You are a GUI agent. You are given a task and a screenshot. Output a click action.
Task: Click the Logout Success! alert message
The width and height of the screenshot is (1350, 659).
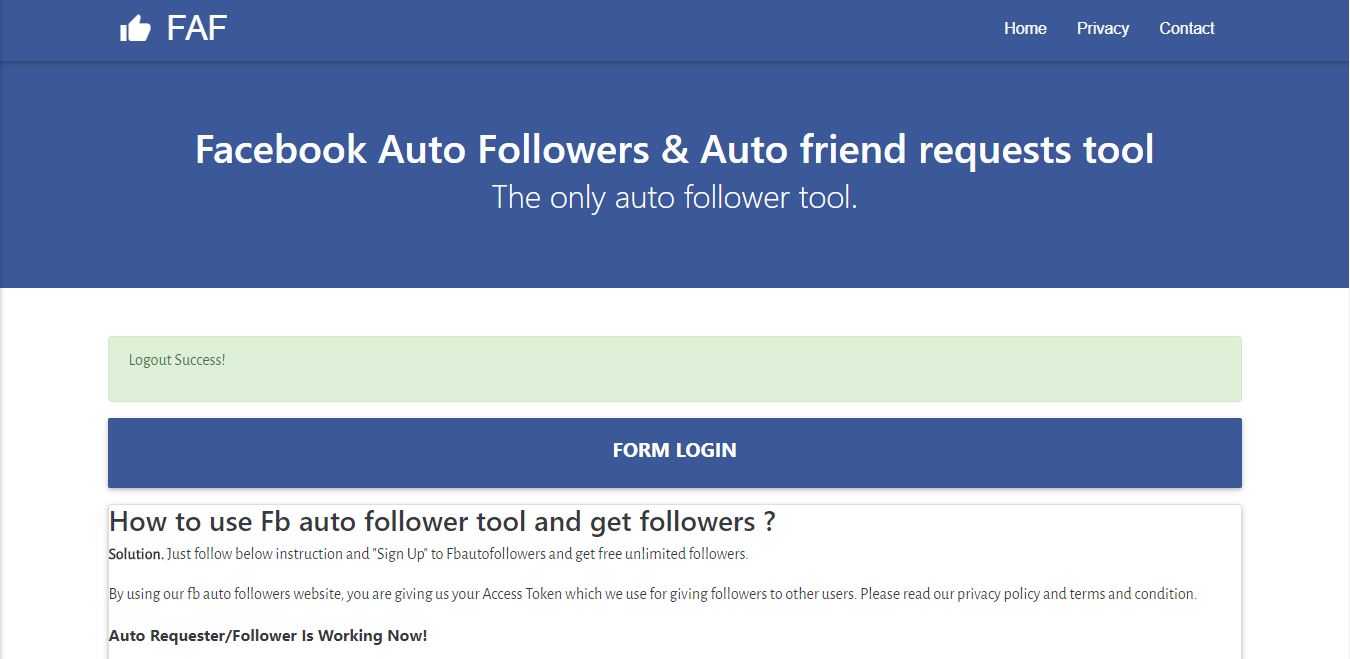click(x=177, y=360)
